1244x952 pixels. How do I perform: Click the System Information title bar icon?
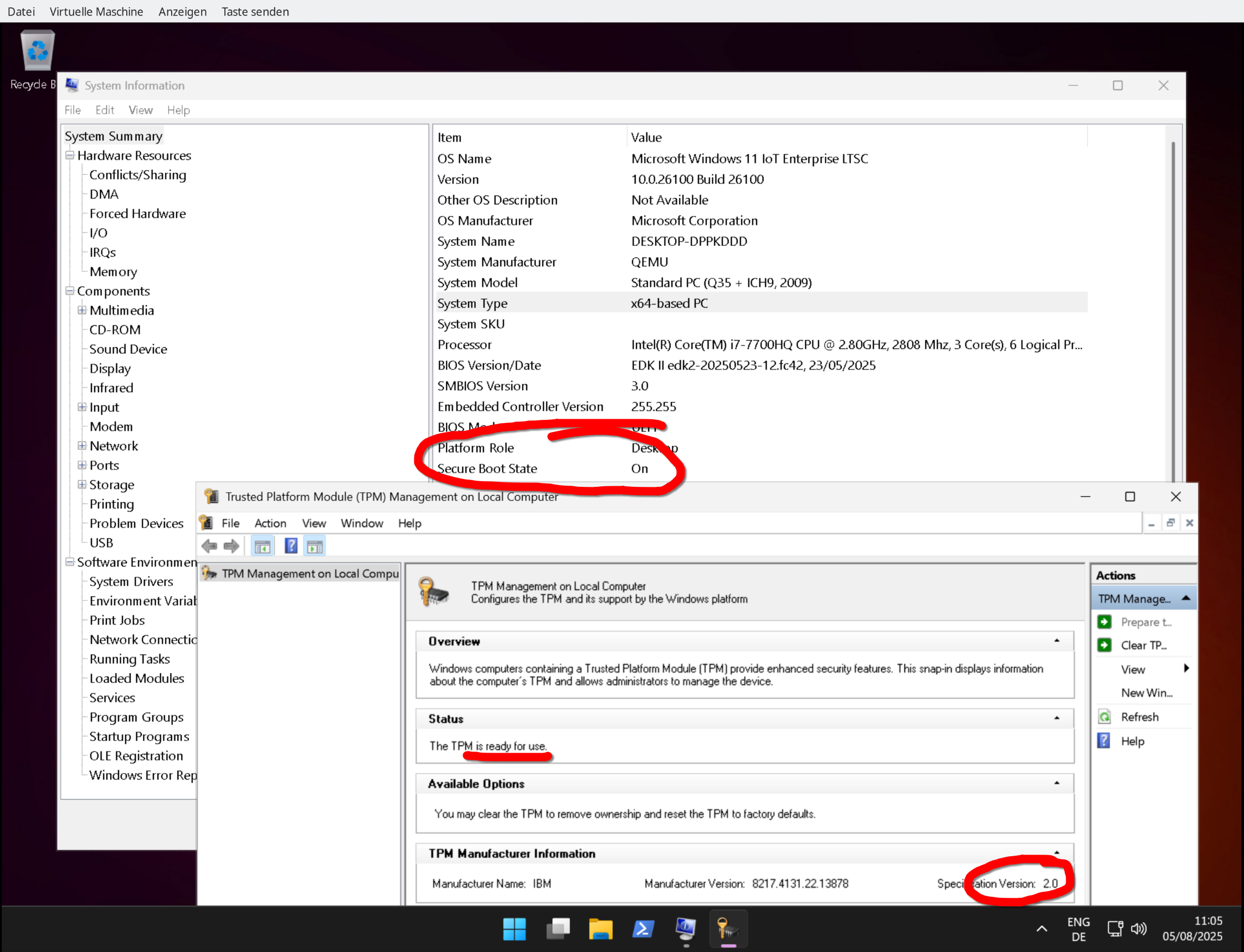pyautogui.click(x=72, y=85)
